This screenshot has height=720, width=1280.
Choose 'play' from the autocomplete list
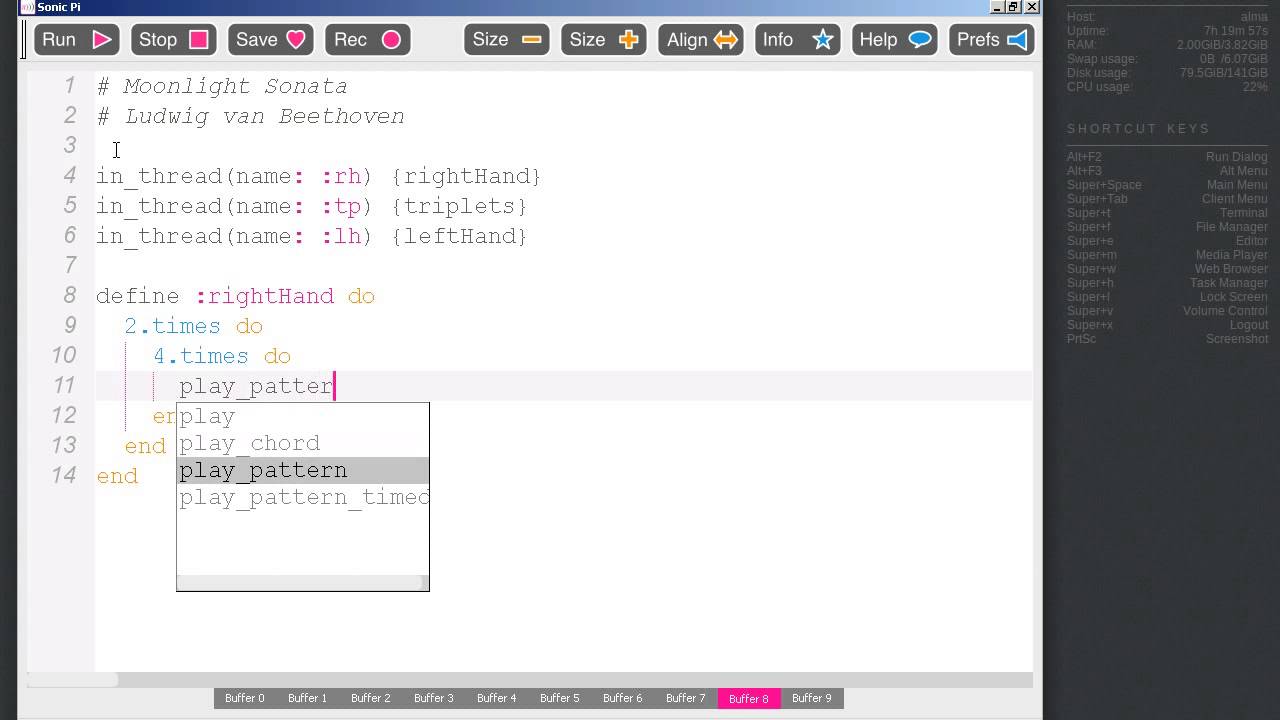[x=302, y=417]
